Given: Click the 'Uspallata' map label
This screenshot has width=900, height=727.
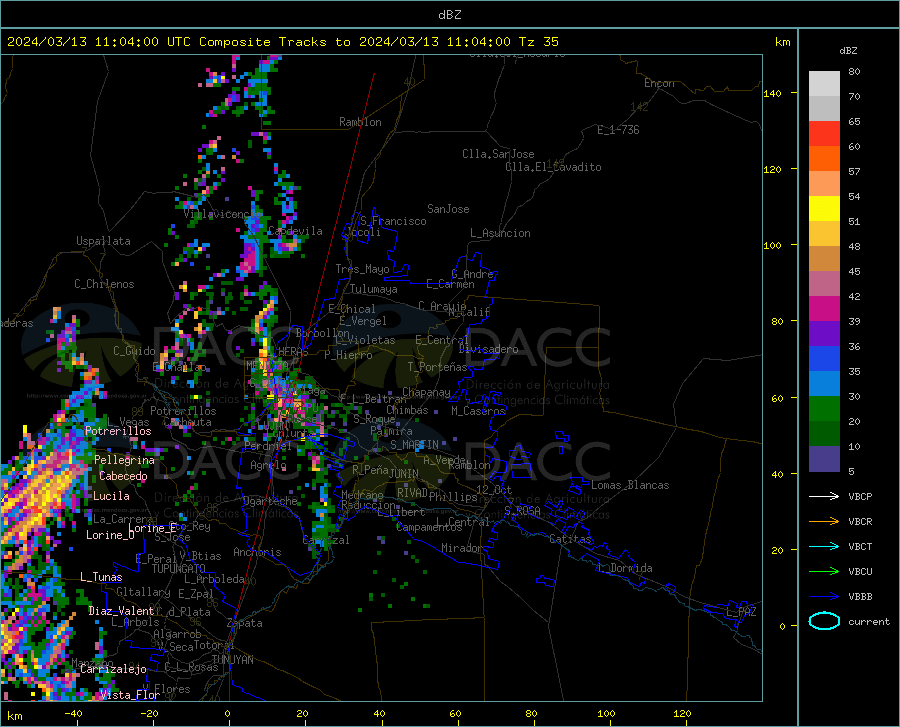Looking at the screenshot, I should 103,241.
